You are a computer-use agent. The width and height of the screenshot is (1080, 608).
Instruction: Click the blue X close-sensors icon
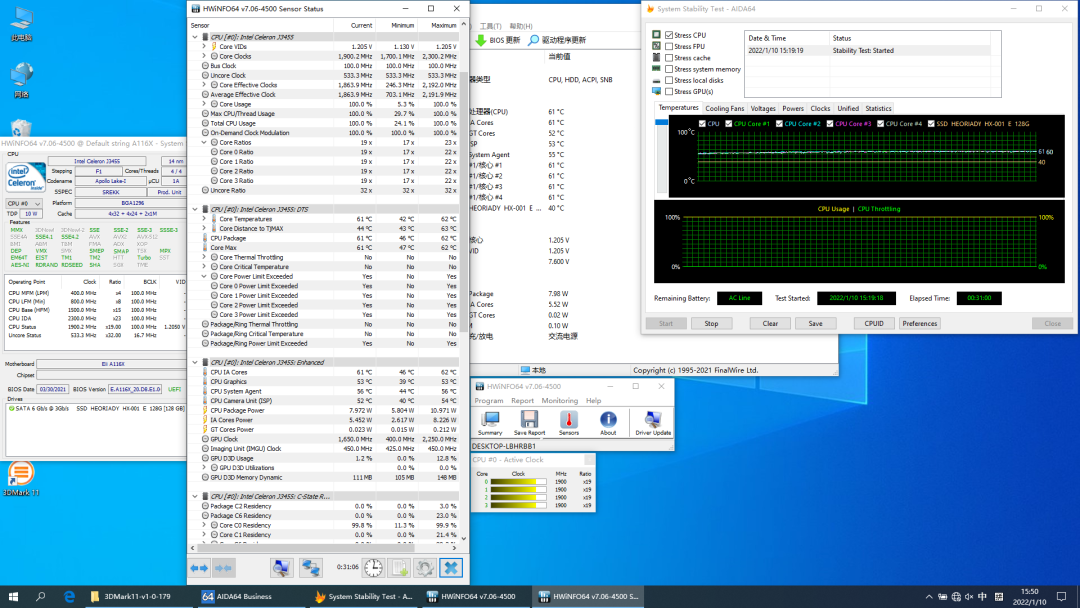pos(451,568)
